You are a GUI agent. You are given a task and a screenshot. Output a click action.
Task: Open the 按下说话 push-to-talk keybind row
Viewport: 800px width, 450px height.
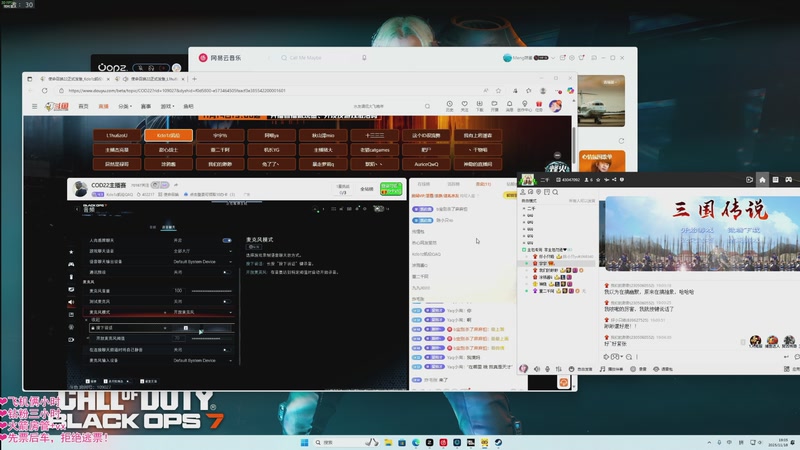coord(161,328)
